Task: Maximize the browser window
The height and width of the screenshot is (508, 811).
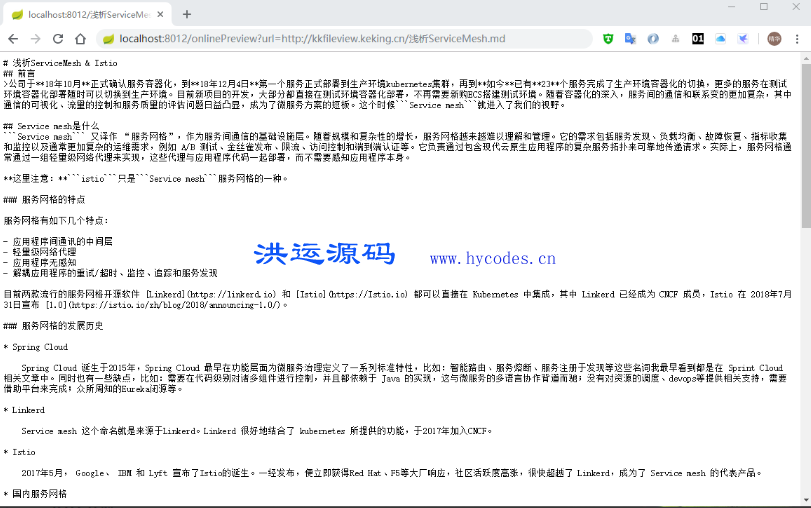Action: [x=764, y=7]
